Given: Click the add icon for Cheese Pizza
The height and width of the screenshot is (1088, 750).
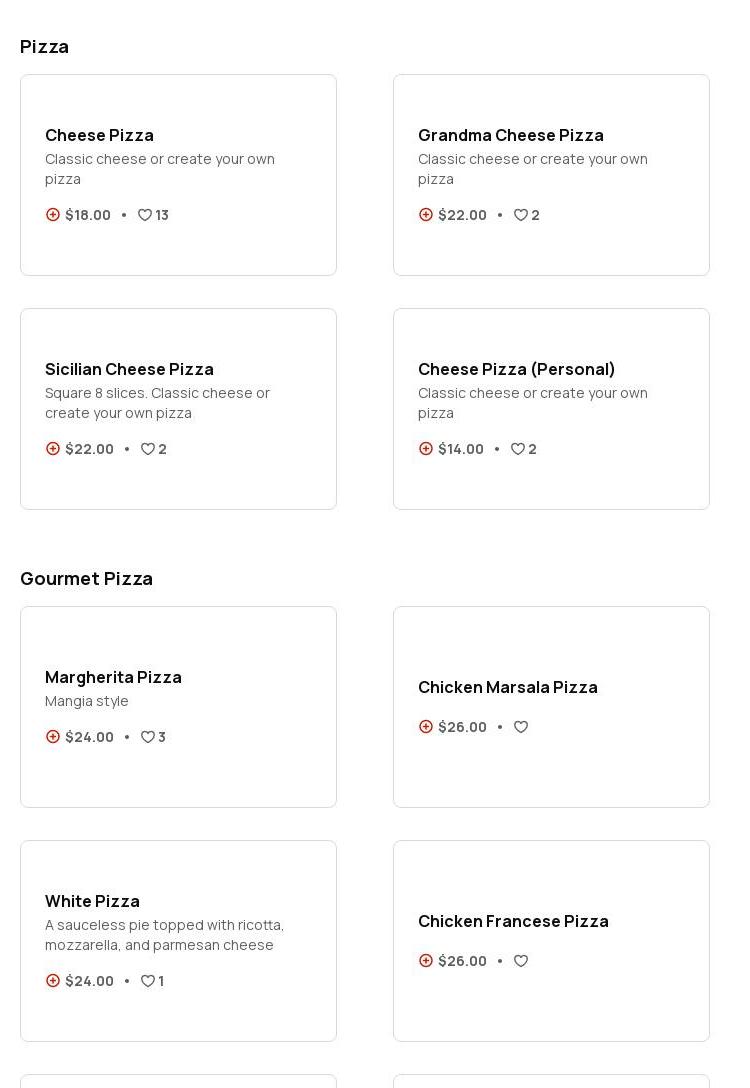Looking at the screenshot, I should (x=53, y=215).
